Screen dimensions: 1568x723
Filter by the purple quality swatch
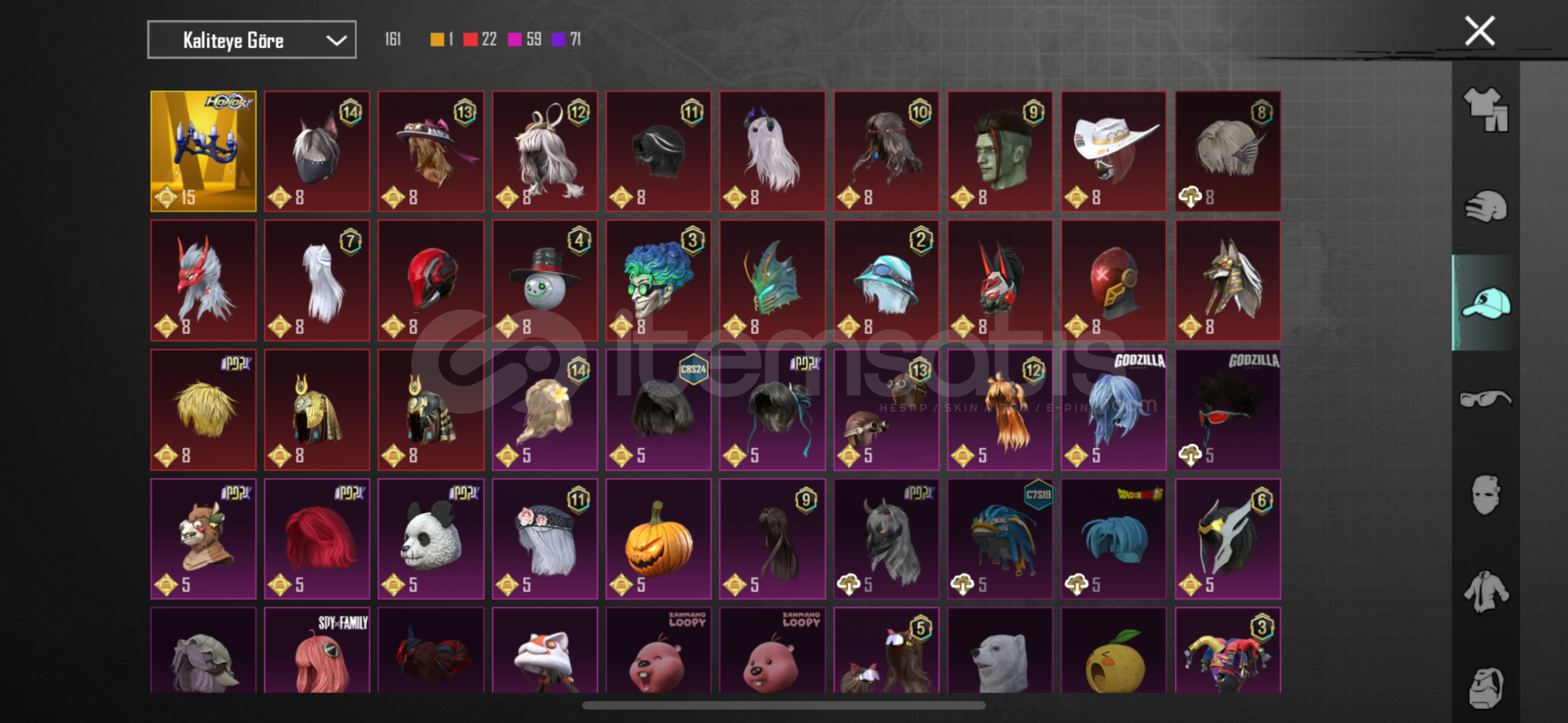point(558,39)
